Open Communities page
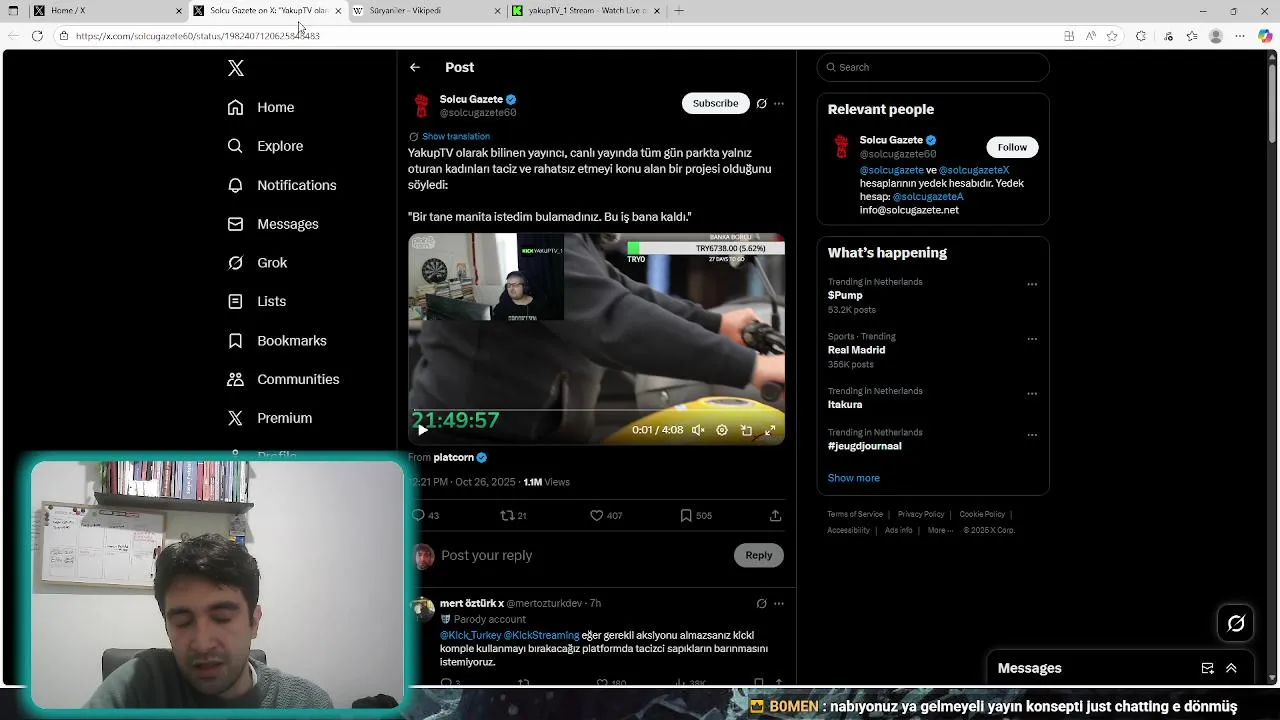This screenshot has width=1280, height=720. (x=283, y=379)
